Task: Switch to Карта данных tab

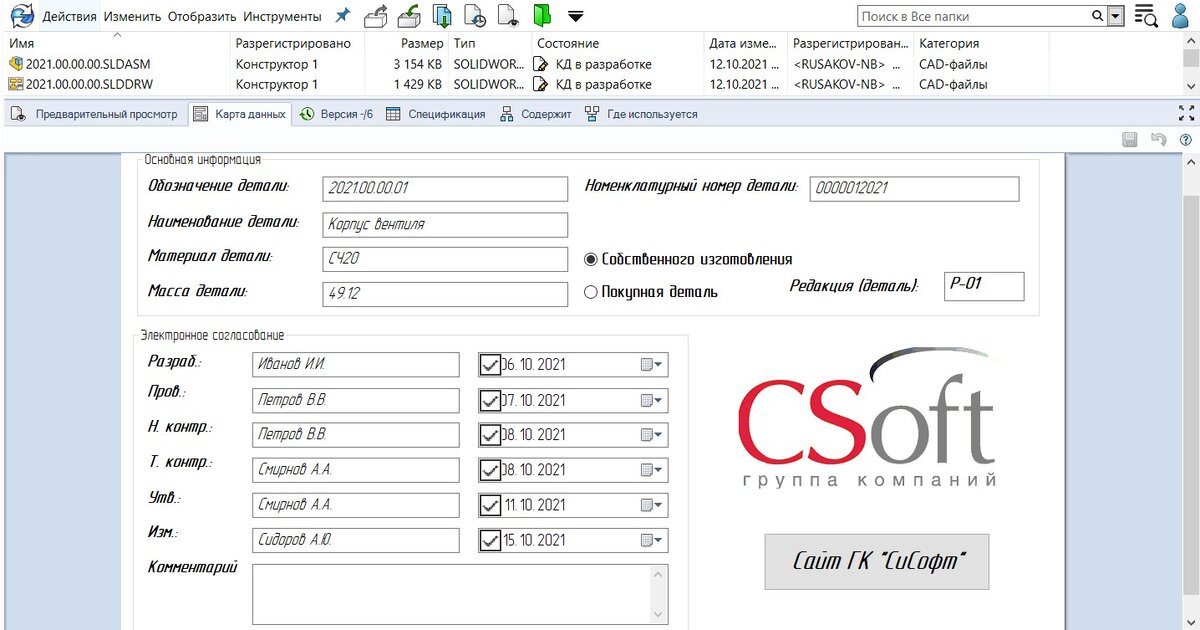Action: [x=239, y=114]
